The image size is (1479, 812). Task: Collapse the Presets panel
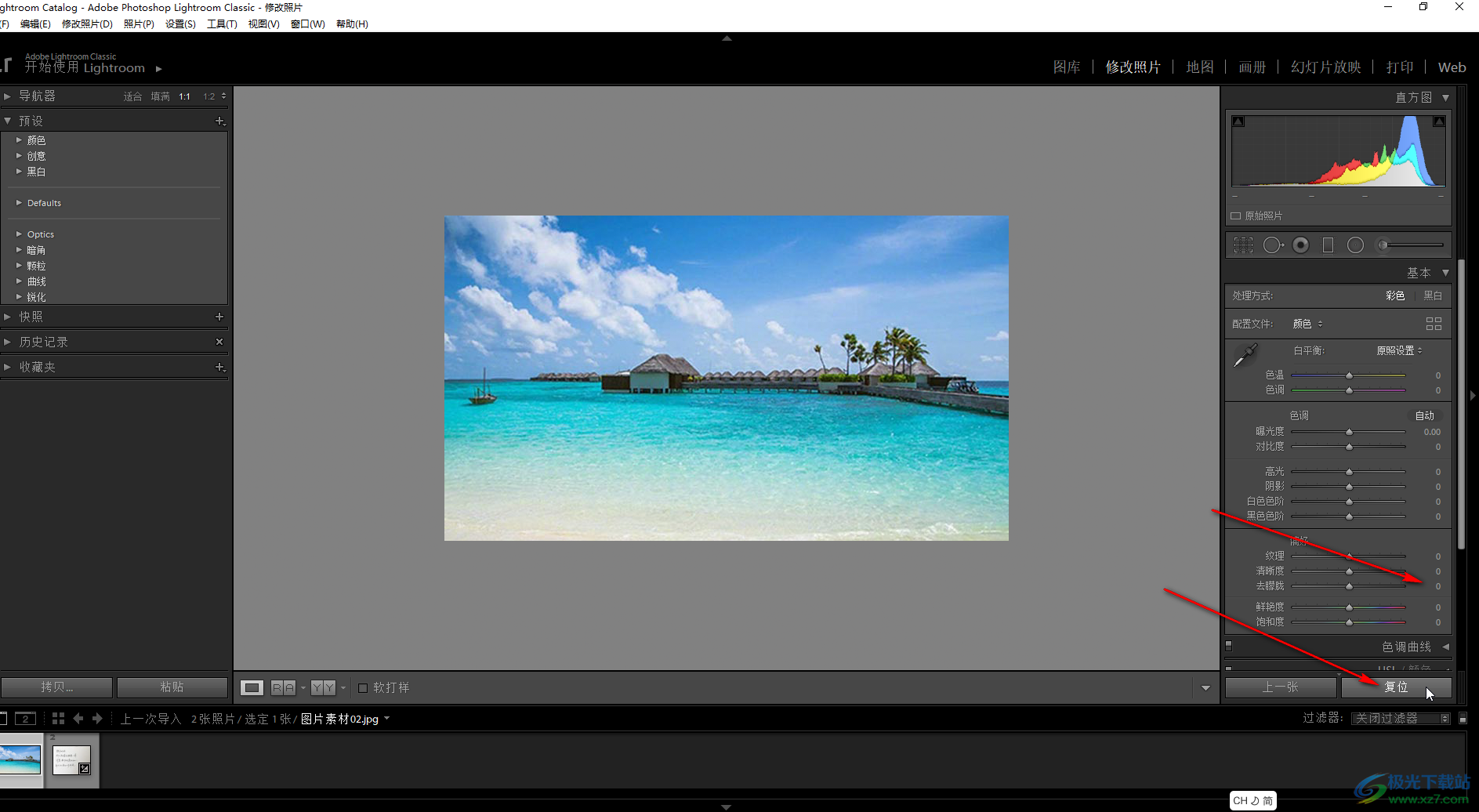7,121
